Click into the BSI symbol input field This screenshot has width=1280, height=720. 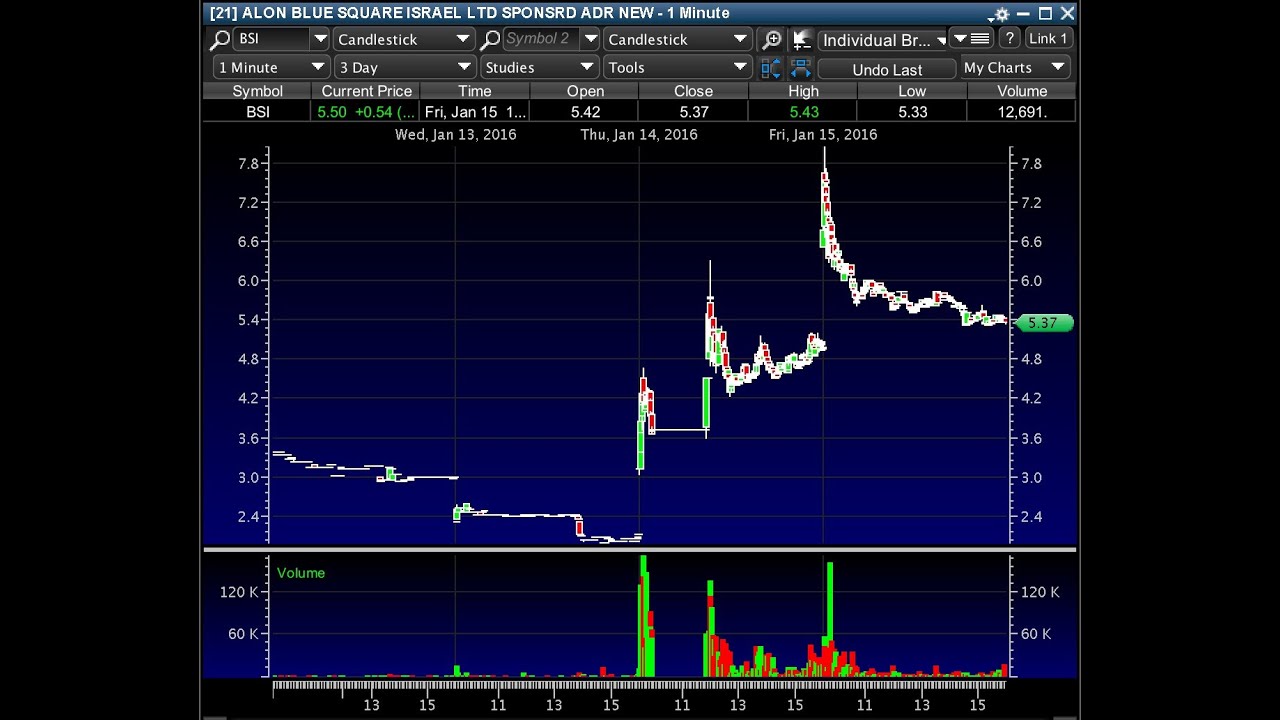tap(271, 39)
